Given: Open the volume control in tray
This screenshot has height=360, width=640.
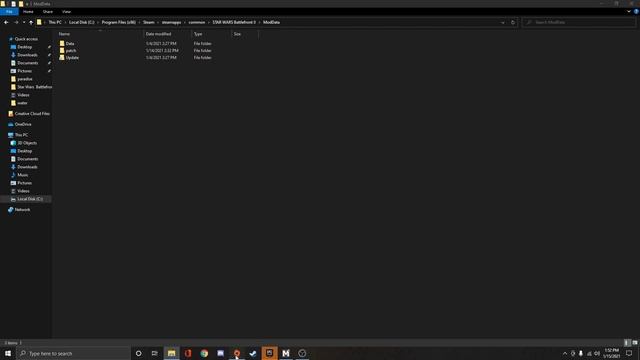Looking at the screenshot, I should [597, 353].
